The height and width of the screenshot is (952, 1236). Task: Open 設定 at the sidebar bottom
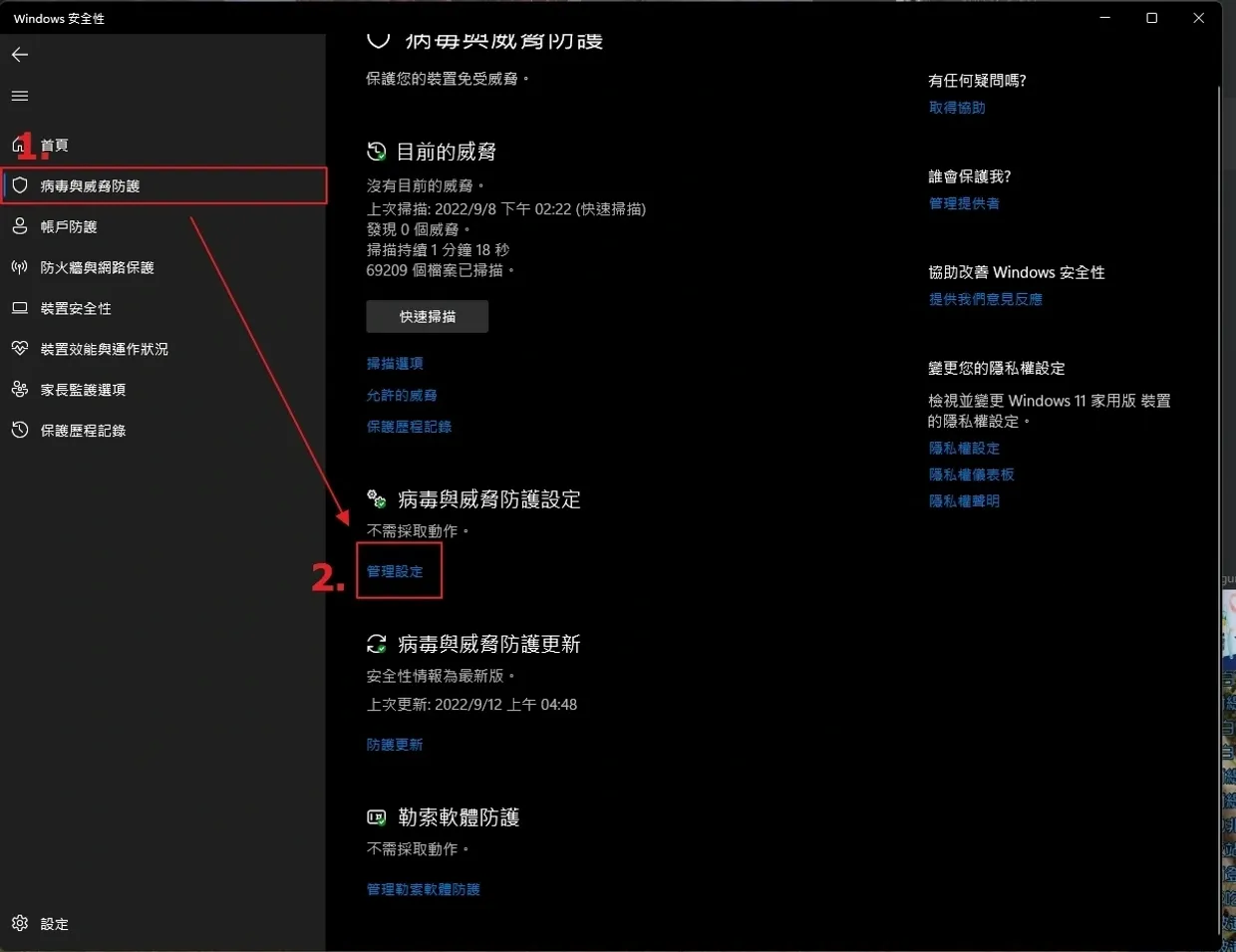pyautogui.click(x=163, y=924)
